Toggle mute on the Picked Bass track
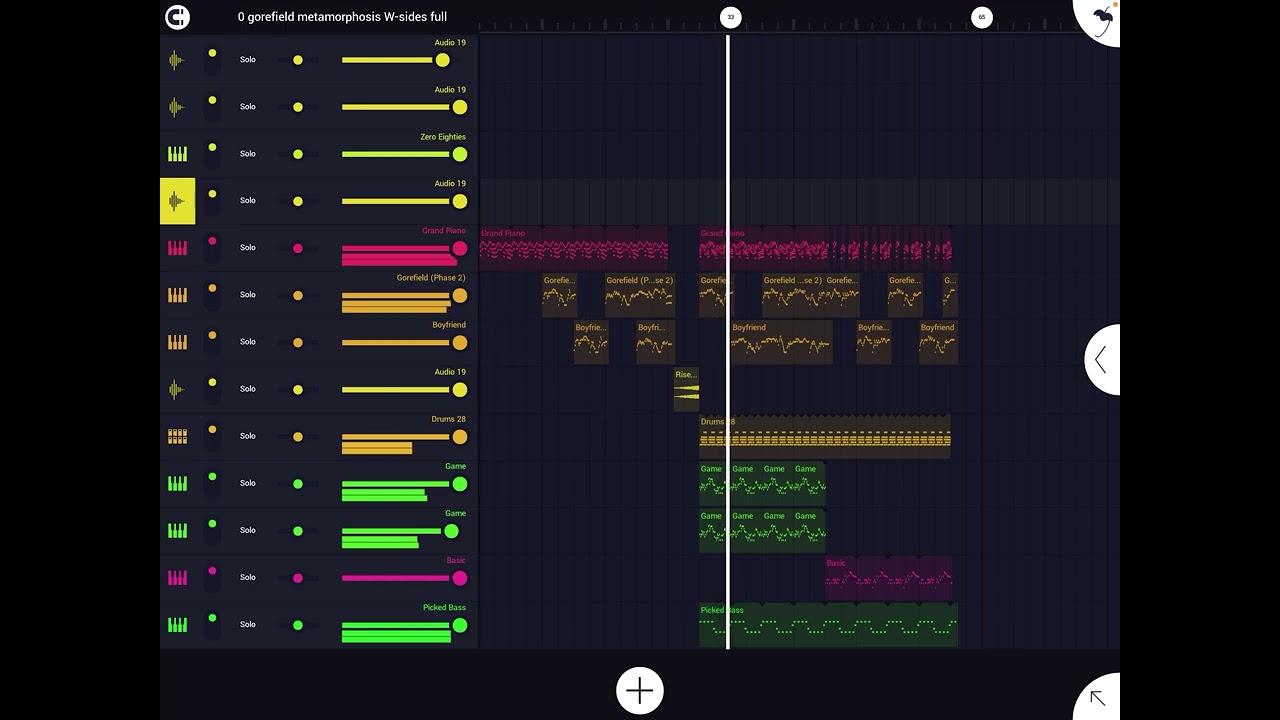 pos(212,624)
